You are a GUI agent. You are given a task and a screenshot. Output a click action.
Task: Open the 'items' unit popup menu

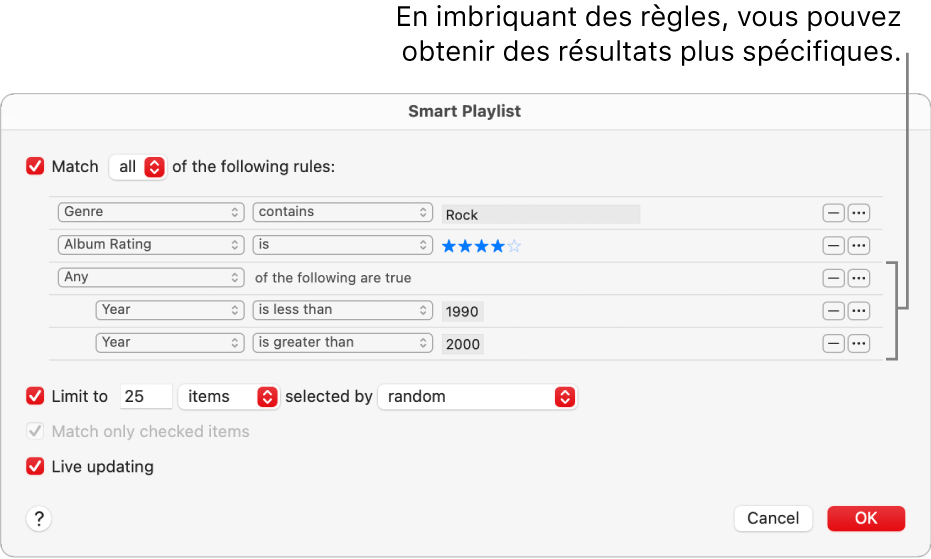229,397
